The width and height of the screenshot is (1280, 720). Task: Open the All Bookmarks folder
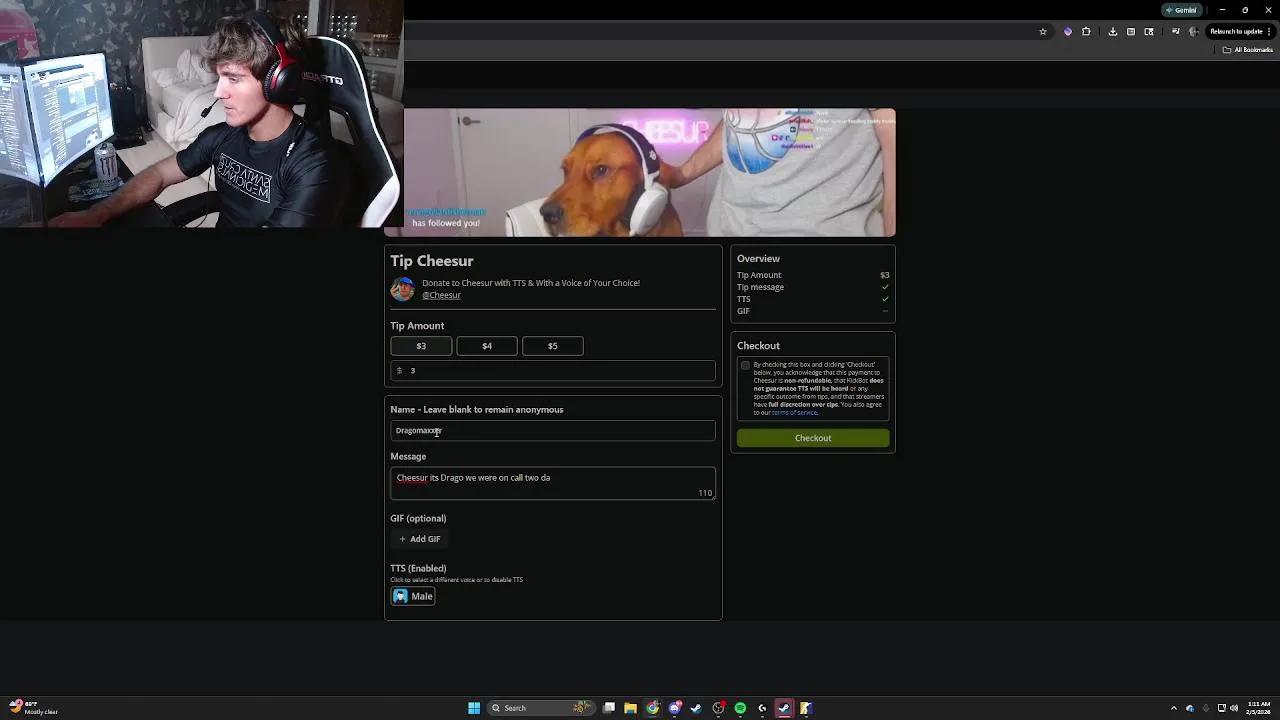tap(1248, 50)
